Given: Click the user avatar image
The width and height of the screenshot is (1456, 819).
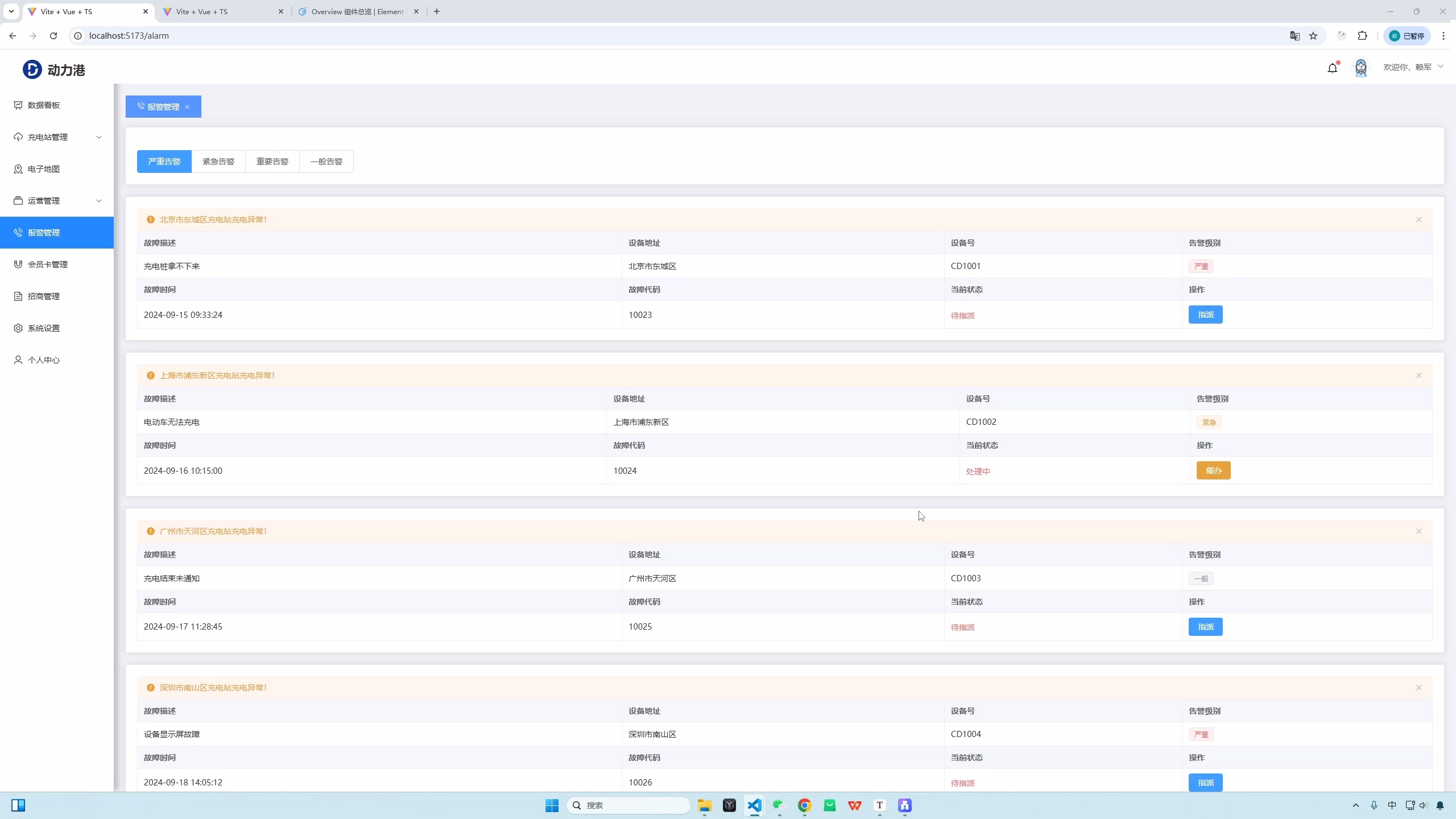Looking at the screenshot, I should pos(1360,68).
